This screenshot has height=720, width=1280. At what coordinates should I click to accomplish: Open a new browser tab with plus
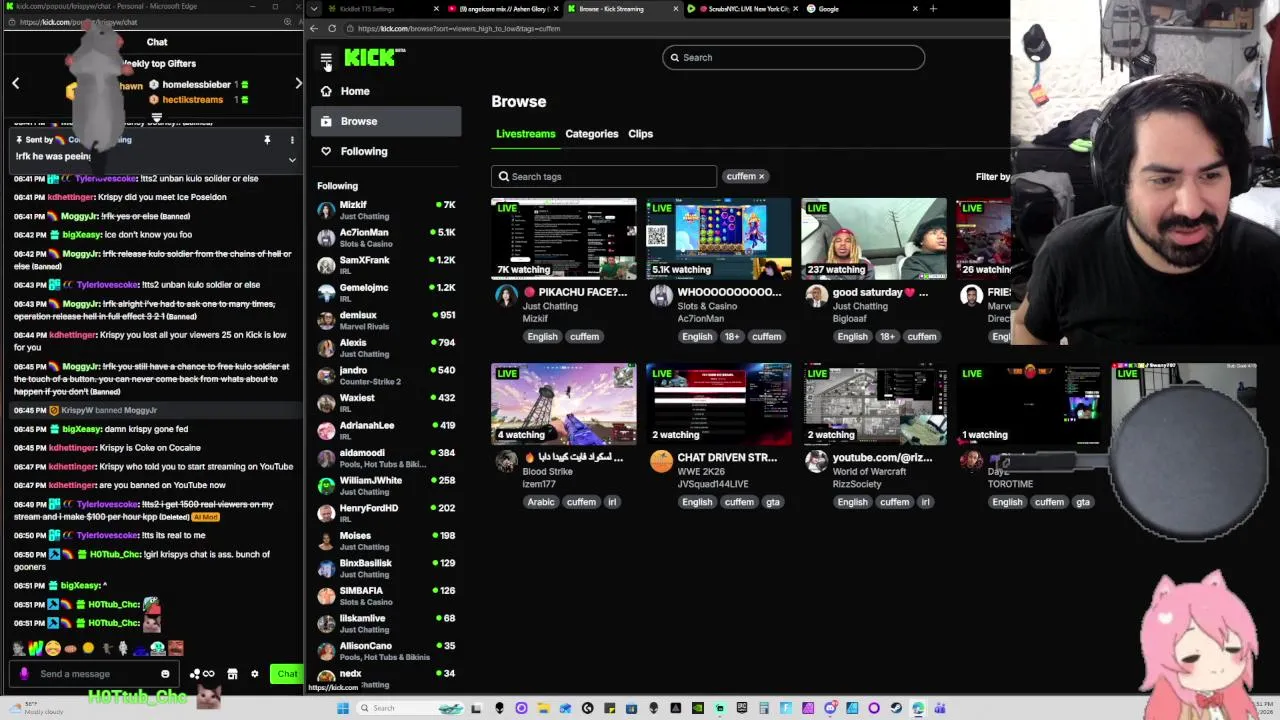pyautogui.click(x=933, y=9)
